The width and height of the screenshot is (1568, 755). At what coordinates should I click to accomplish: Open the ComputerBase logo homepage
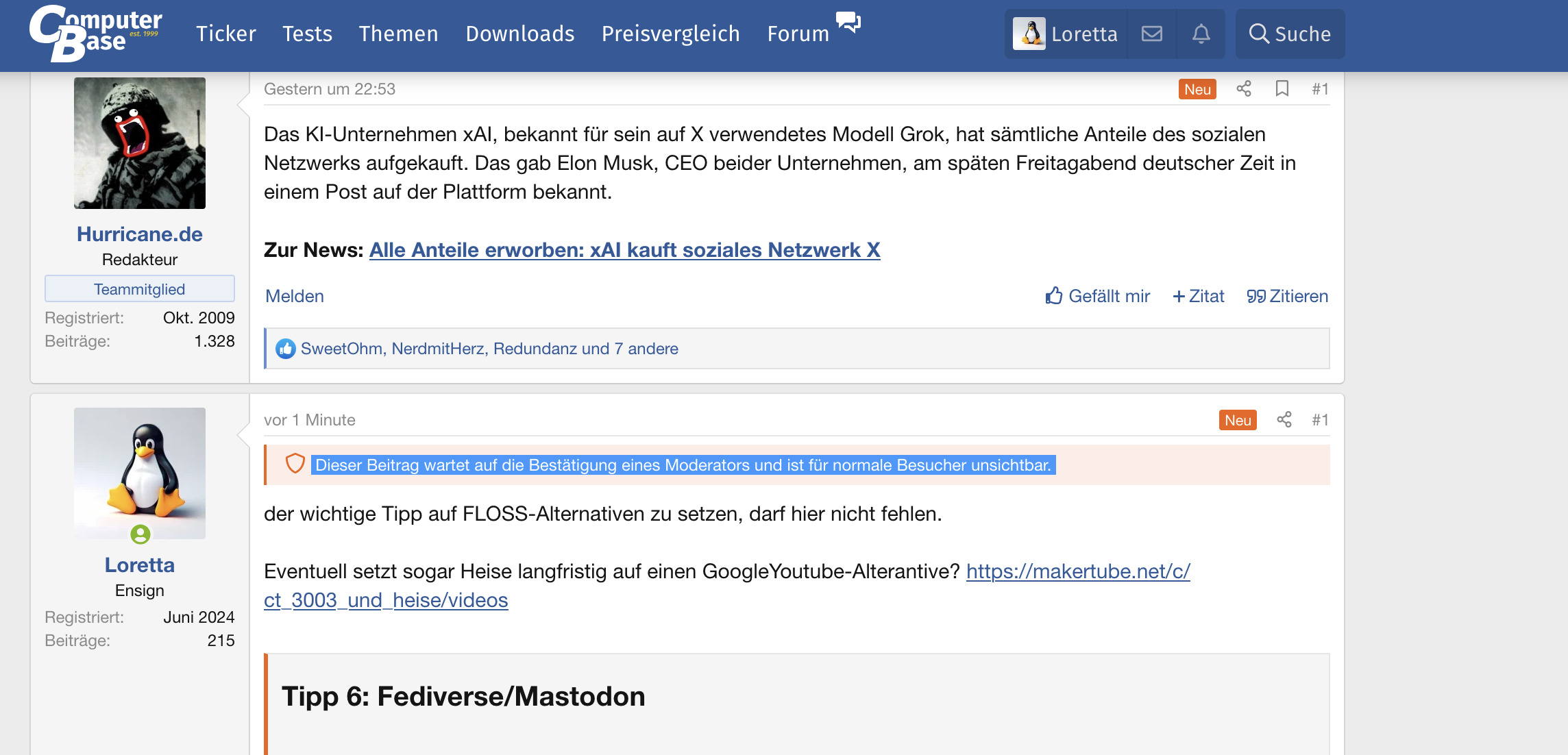[x=95, y=33]
